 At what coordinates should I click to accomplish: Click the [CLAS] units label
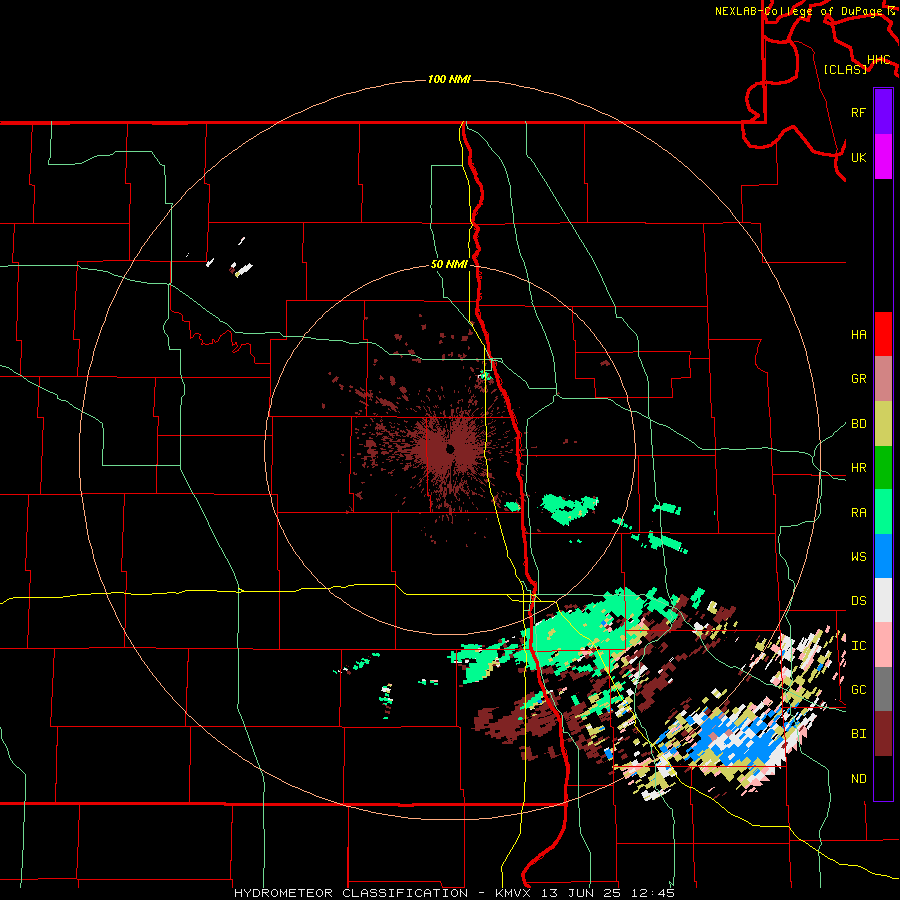[x=845, y=69]
